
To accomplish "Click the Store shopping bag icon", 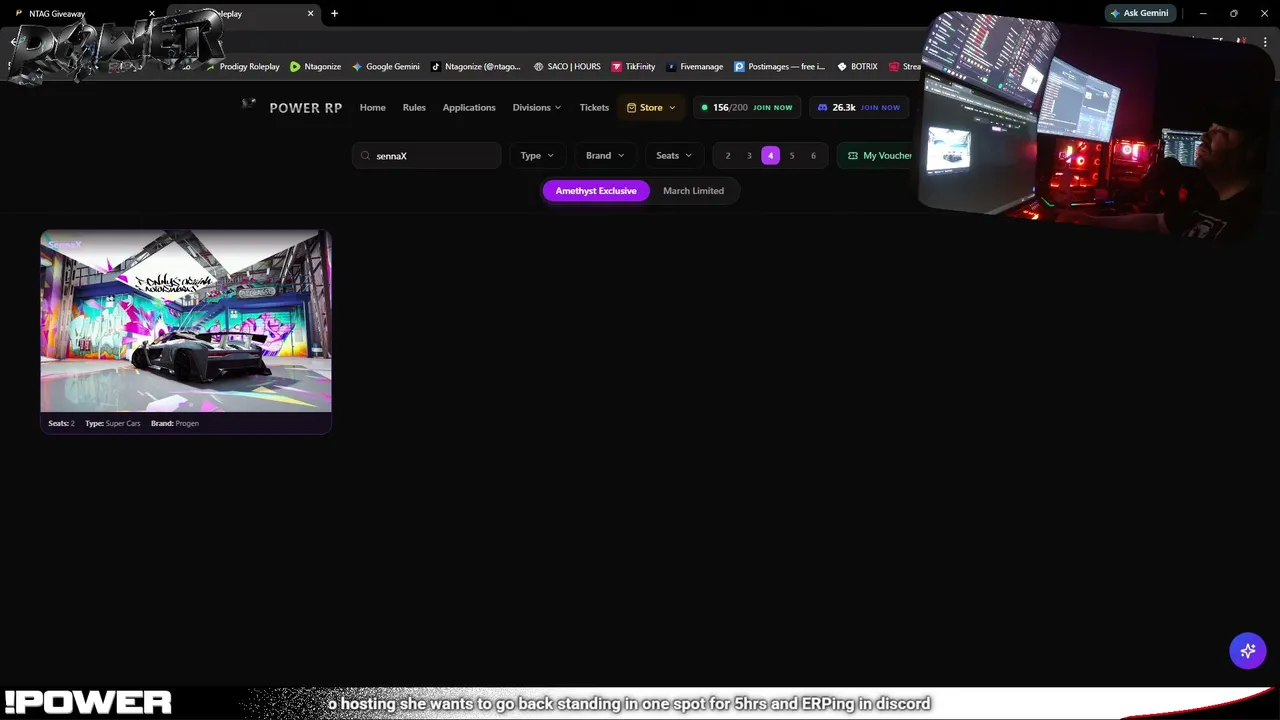I will 631,108.
